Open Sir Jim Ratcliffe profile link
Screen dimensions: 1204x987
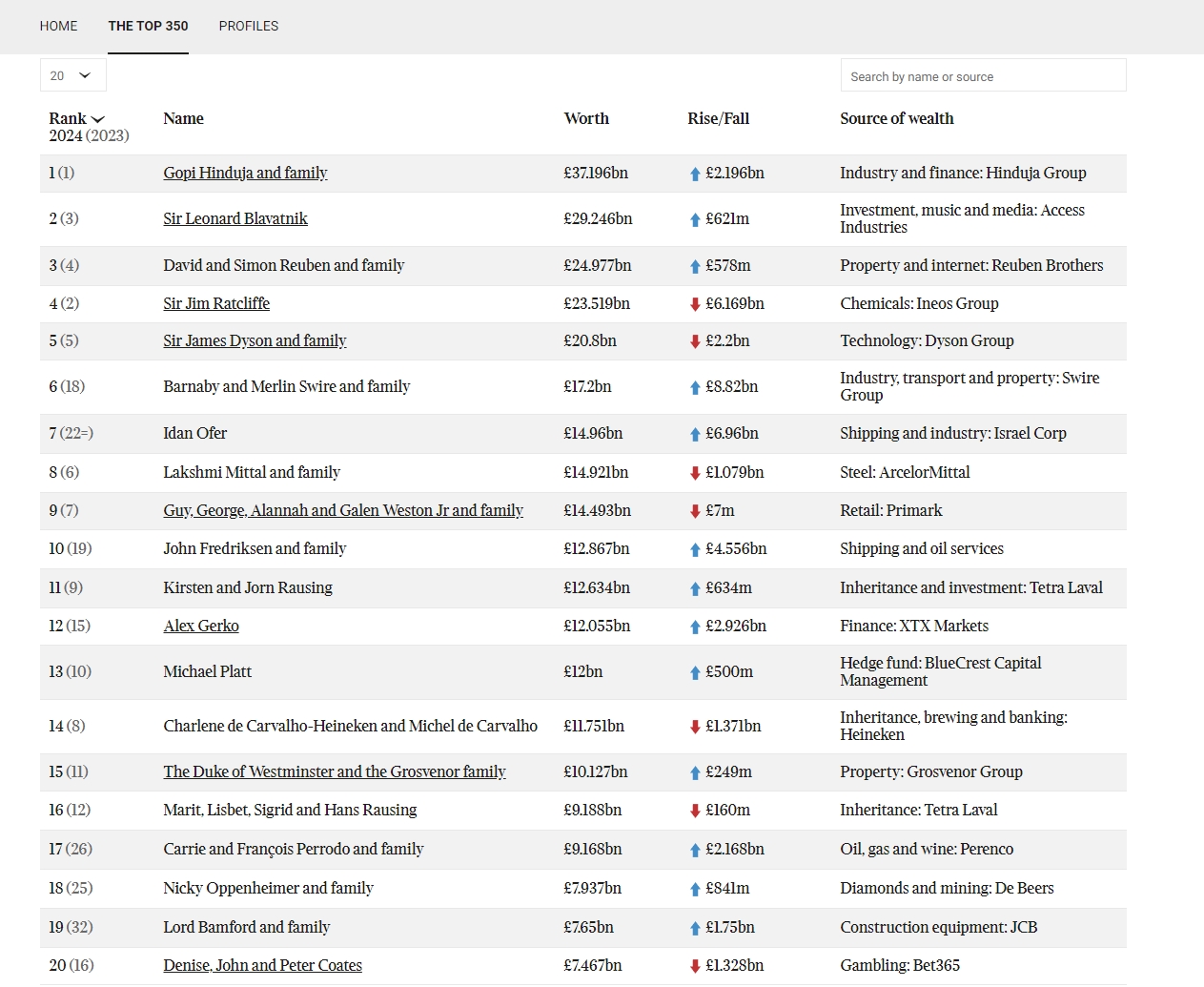click(x=216, y=303)
